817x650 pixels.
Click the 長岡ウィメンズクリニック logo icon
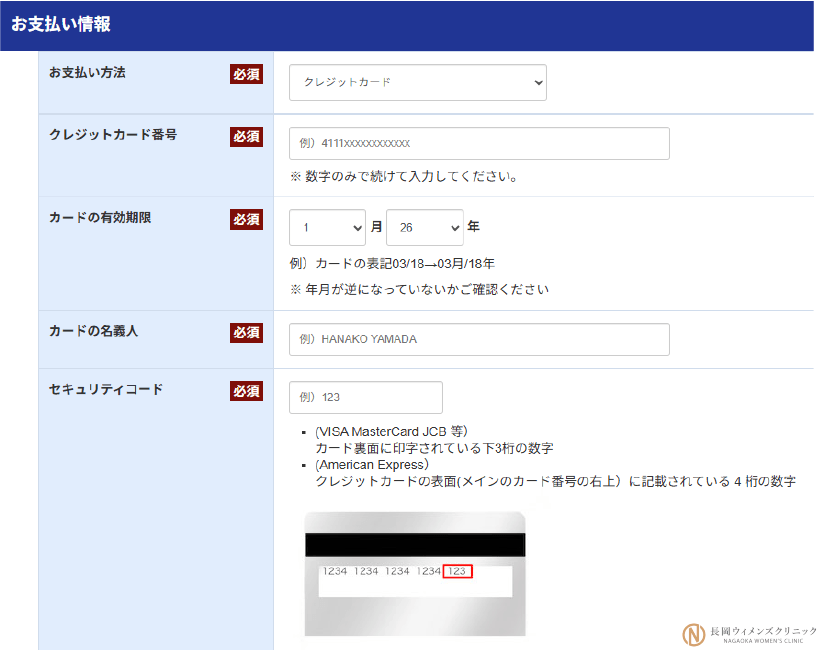point(694,635)
